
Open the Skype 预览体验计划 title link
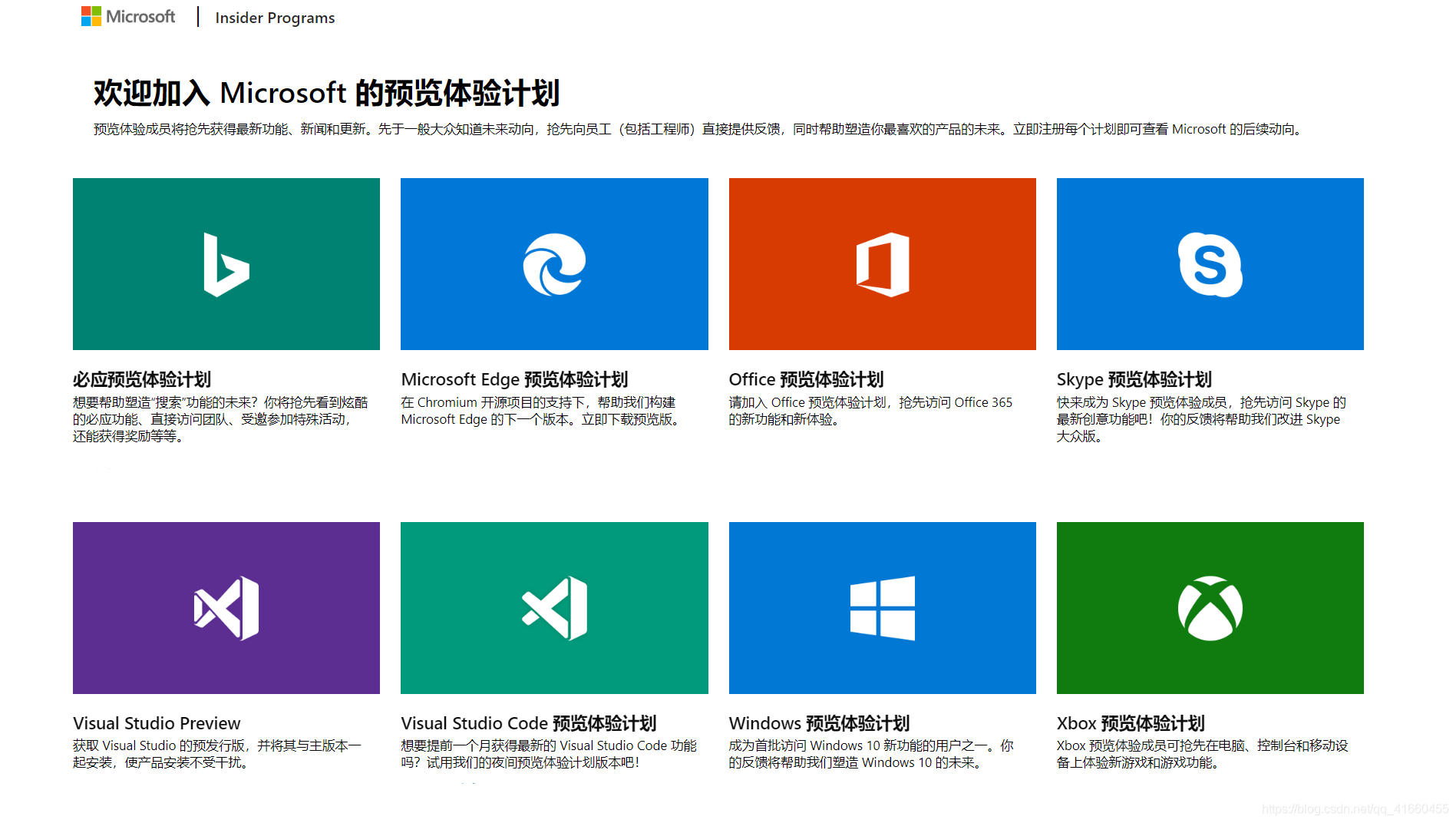1134,379
